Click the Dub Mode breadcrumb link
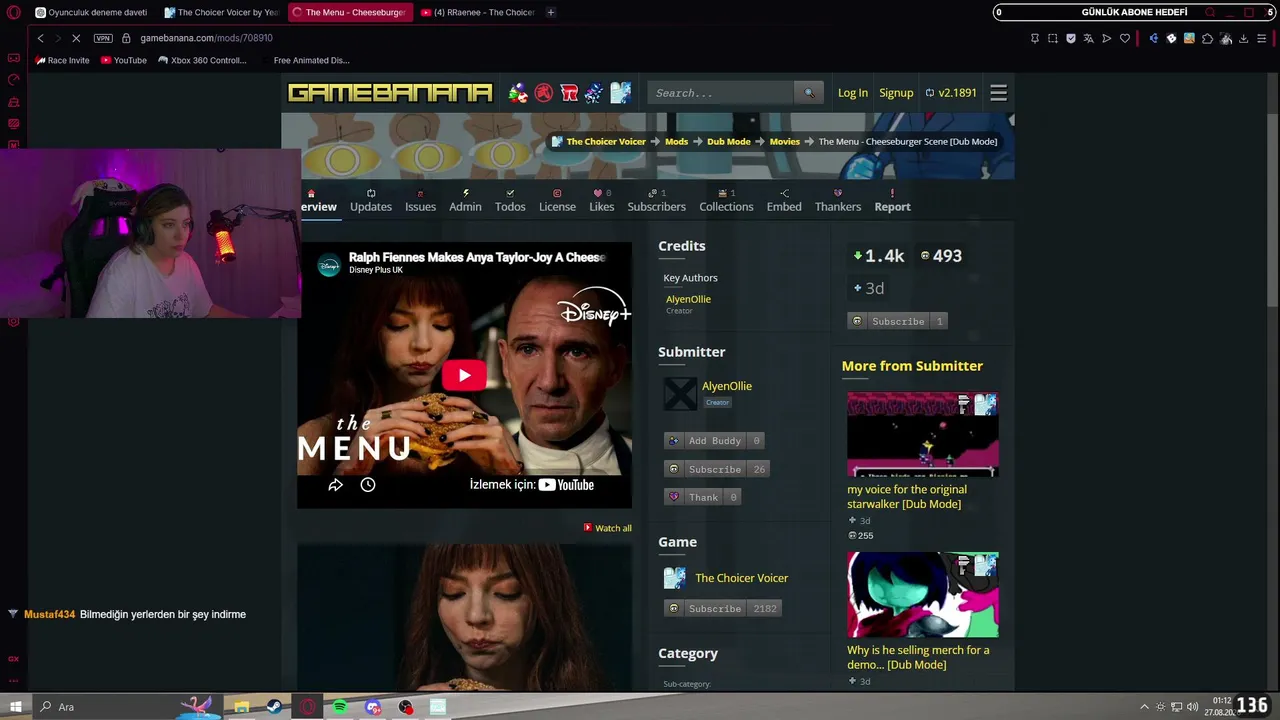The width and height of the screenshot is (1280, 720). coord(729,142)
